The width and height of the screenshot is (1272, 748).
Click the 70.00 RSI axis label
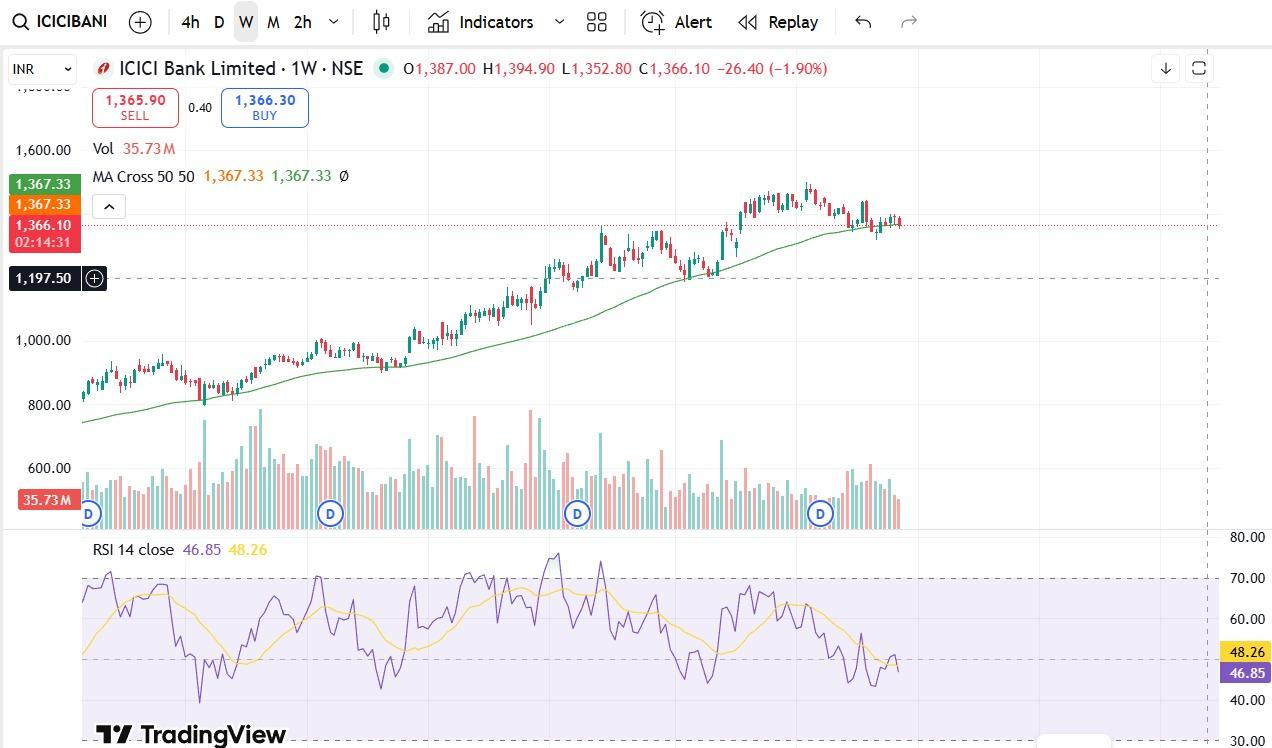tap(1246, 578)
